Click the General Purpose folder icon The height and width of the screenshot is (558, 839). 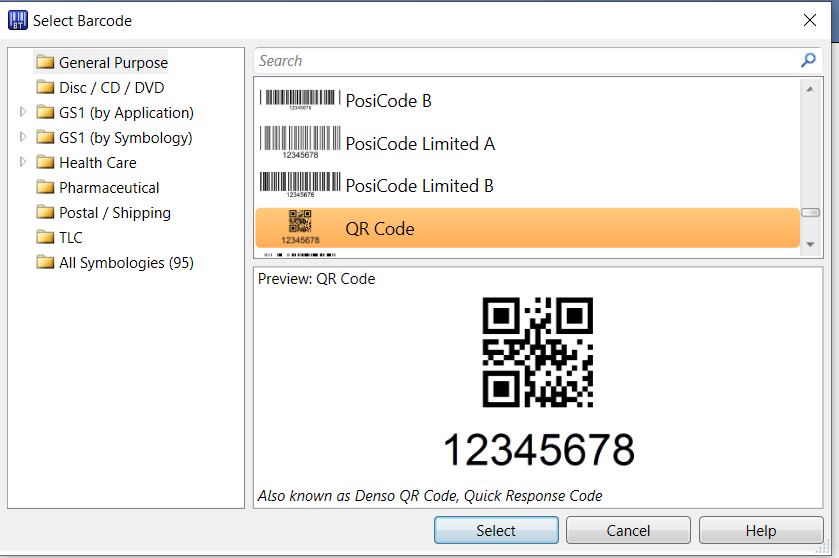45,63
